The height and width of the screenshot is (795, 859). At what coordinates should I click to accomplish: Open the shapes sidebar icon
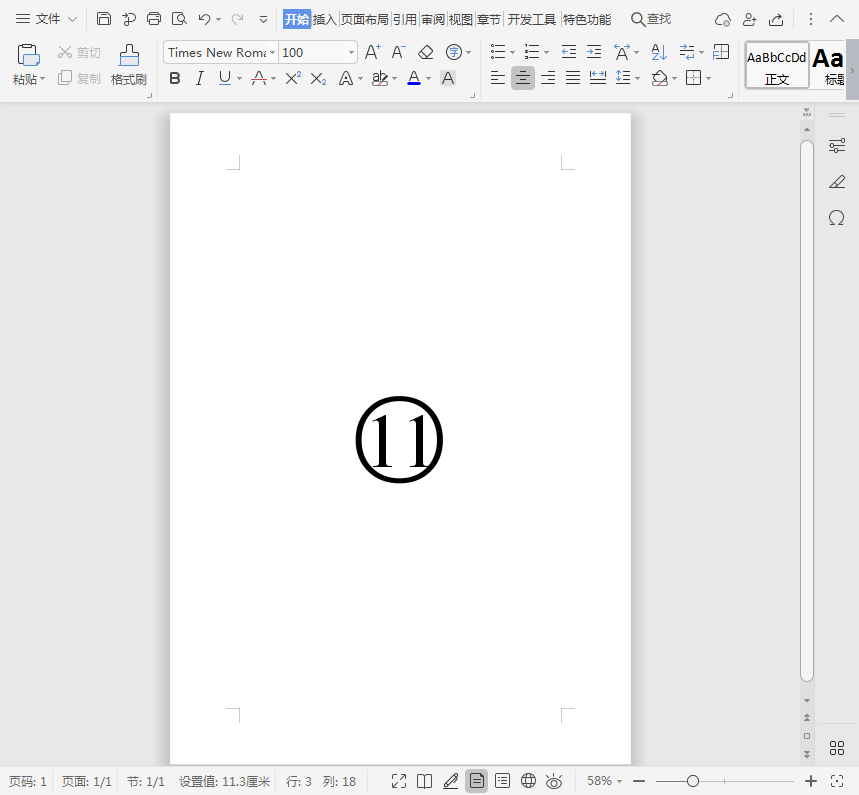click(x=837, y=218)
